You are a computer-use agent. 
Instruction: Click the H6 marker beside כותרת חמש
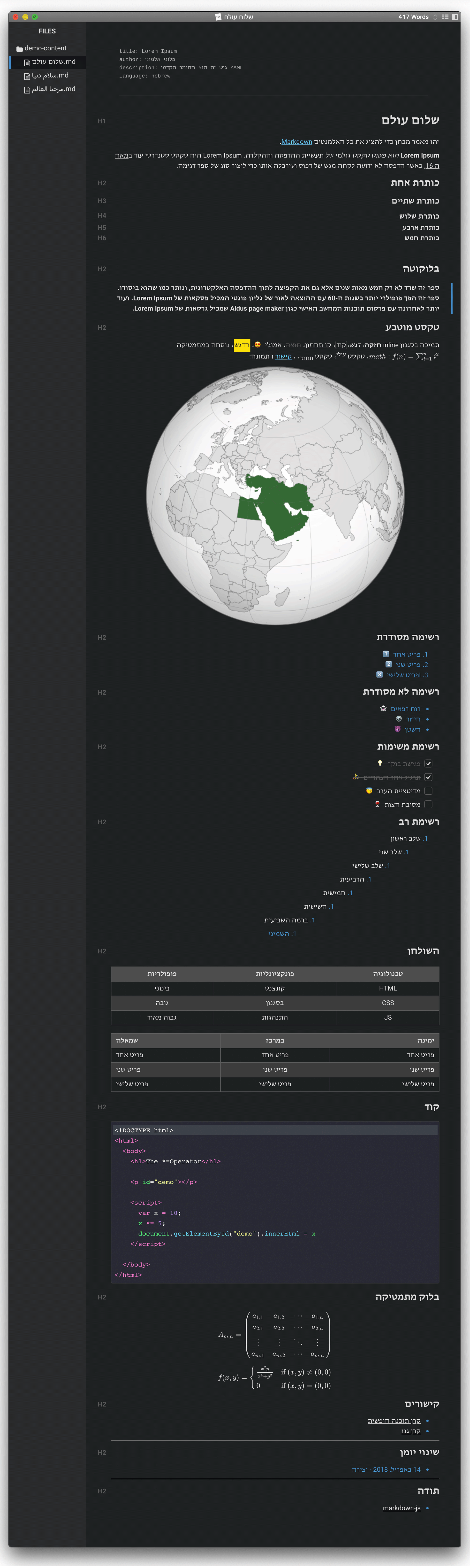[102, 238]
